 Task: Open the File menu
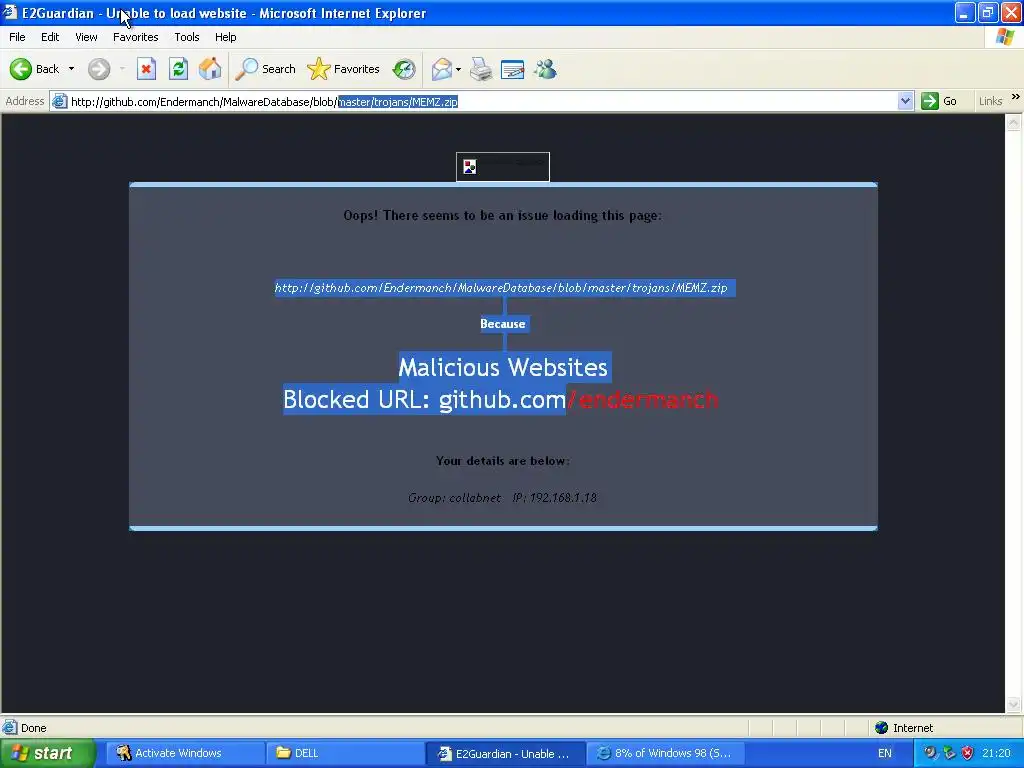point(18,37)
